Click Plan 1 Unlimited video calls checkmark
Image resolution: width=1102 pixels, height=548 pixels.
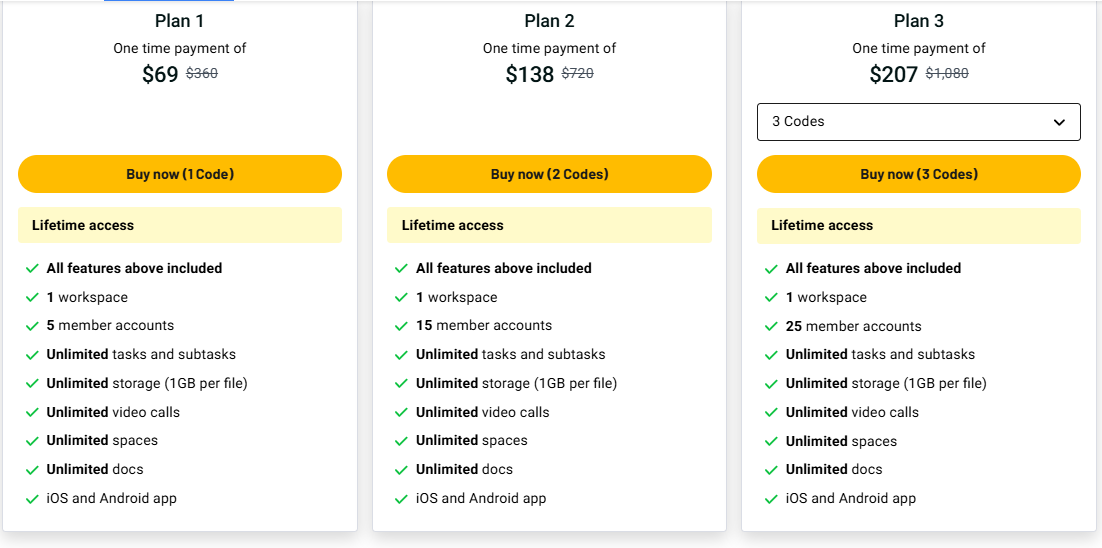pos(32,413)
